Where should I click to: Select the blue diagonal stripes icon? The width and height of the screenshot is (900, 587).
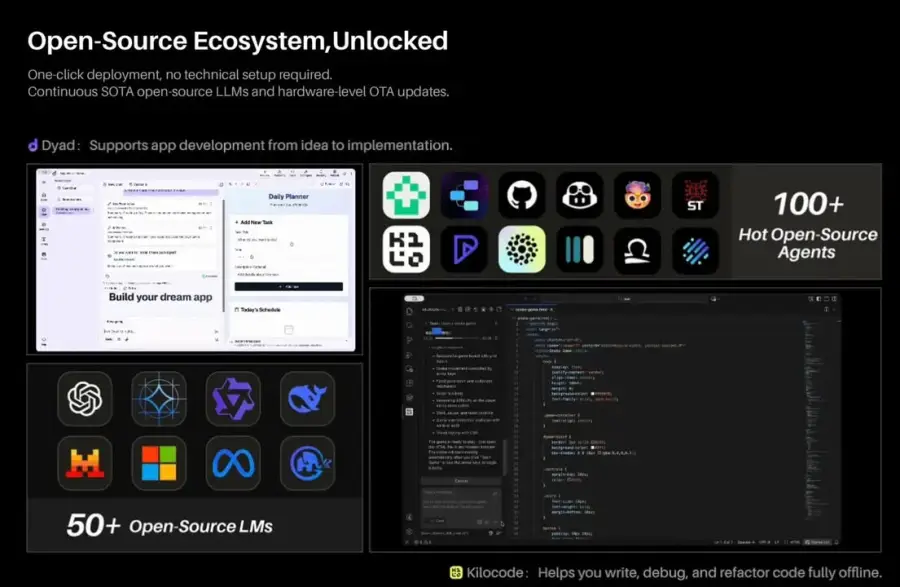pos(695,250)
